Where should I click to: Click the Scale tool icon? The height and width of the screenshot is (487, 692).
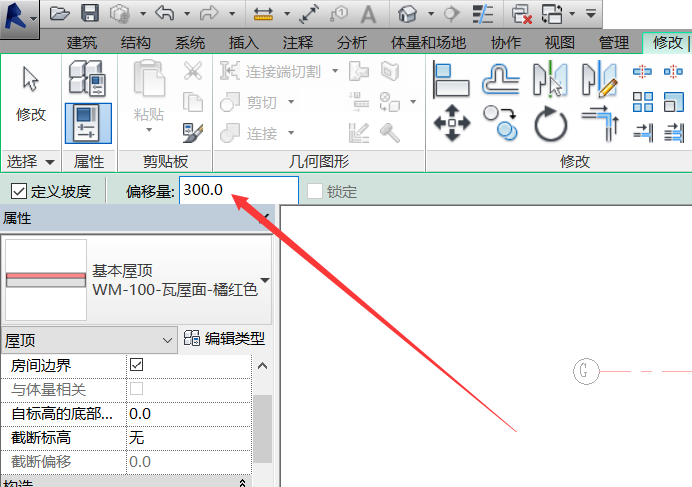click(673, 102)
